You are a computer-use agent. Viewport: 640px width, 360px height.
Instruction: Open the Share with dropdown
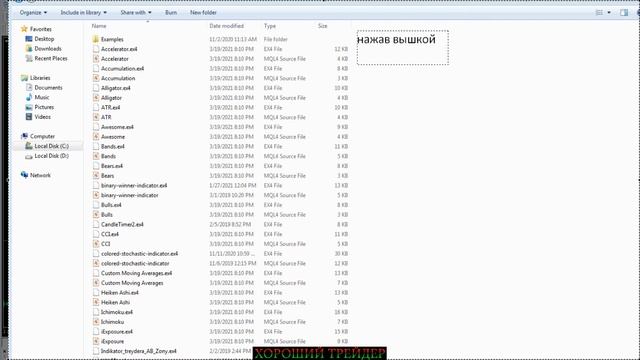coord(136,13)
